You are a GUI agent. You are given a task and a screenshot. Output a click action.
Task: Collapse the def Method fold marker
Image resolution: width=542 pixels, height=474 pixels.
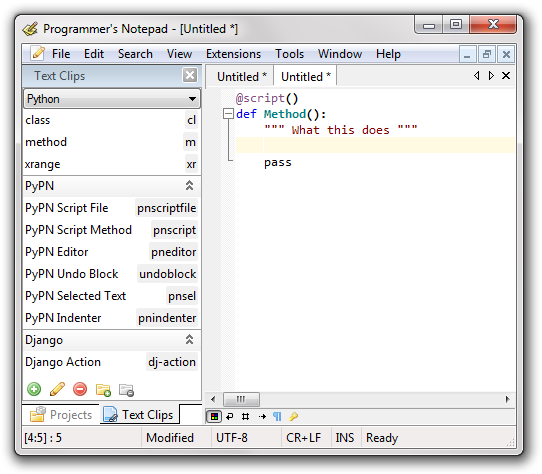(228, 114)
